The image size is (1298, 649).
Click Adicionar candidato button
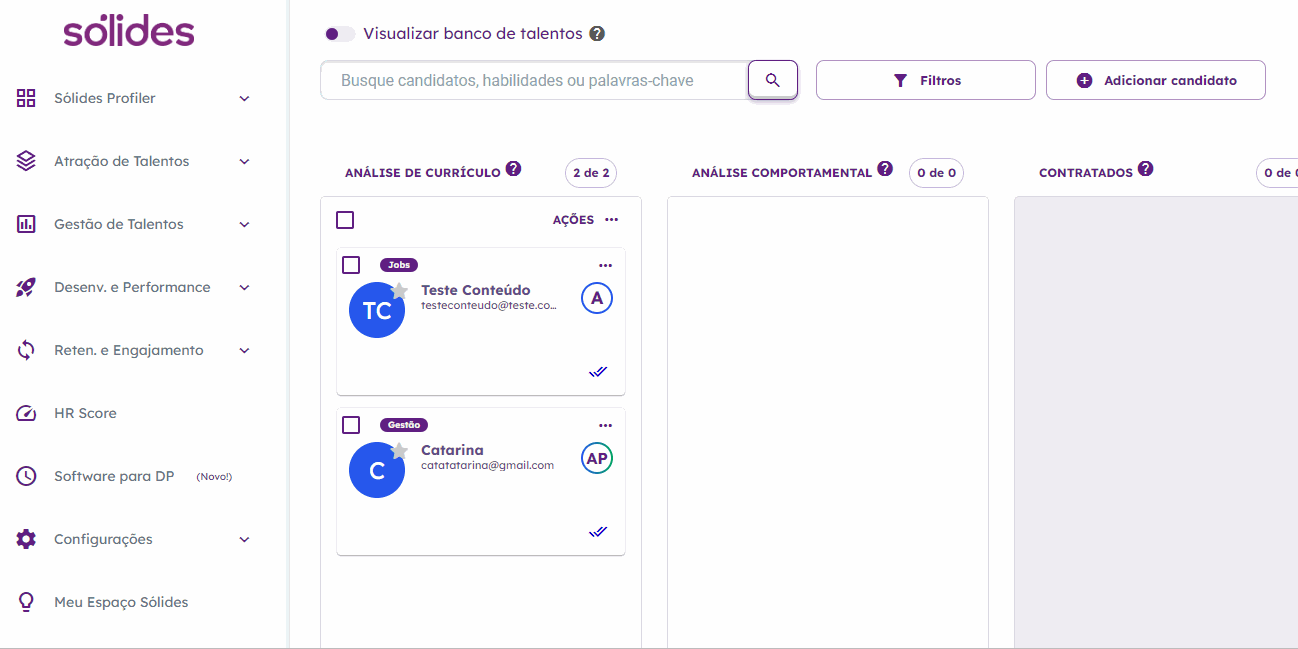(1156, 80)
